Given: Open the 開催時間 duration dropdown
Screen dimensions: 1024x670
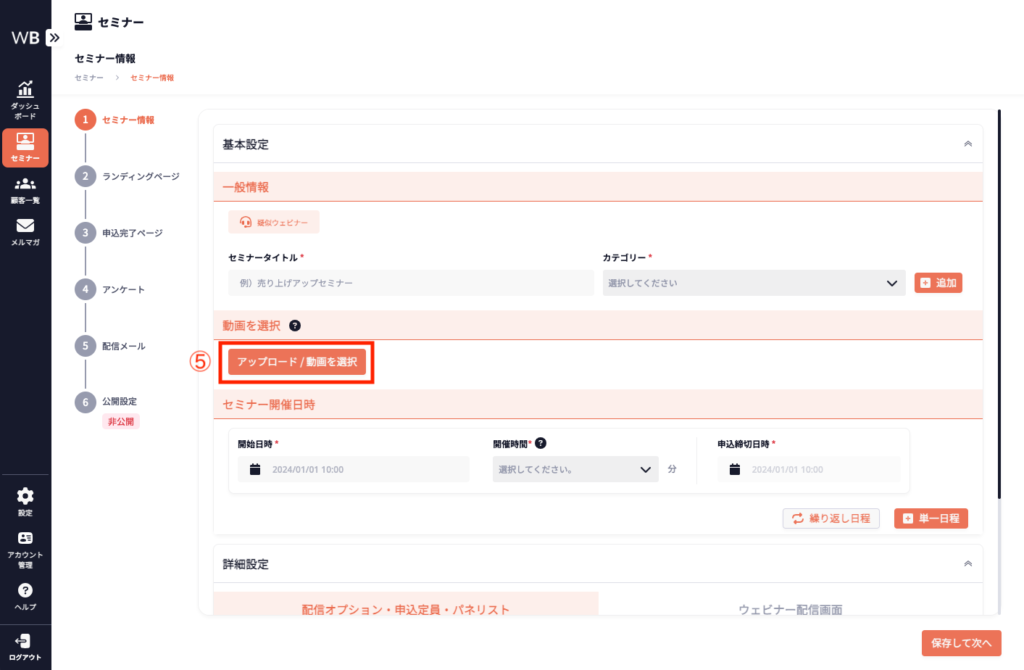Looking at the screenshot, I should click(573, 469).
